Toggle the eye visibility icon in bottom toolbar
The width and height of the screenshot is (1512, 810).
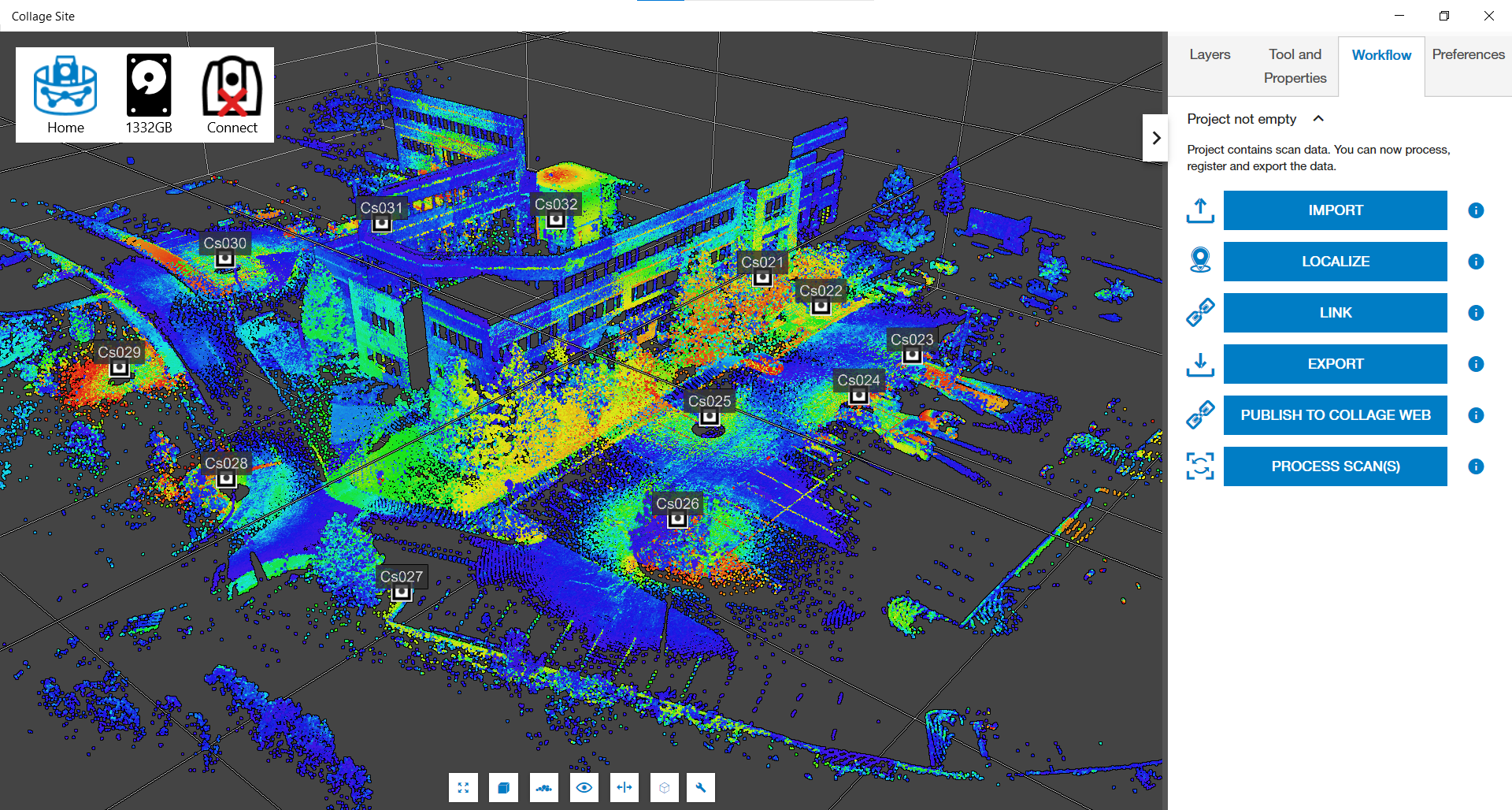point(584,787)
